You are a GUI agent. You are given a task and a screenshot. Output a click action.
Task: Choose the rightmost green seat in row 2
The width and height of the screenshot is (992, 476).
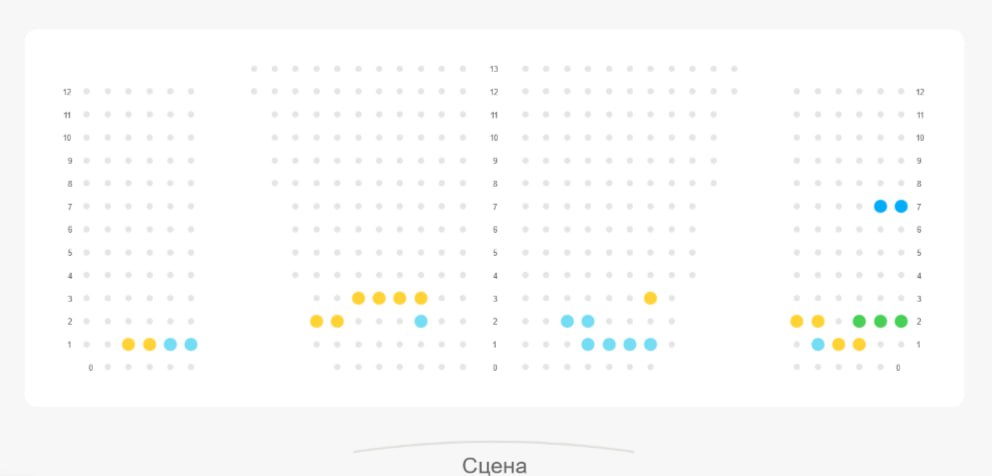(x=901, y=321)
